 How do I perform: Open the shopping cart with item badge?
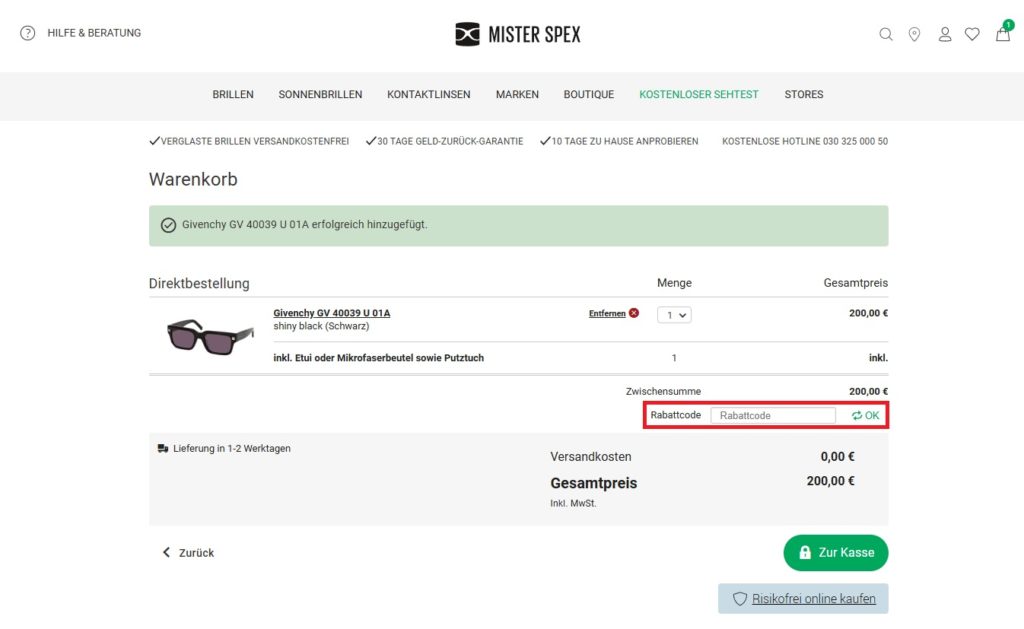click(x=1001, y=34)
